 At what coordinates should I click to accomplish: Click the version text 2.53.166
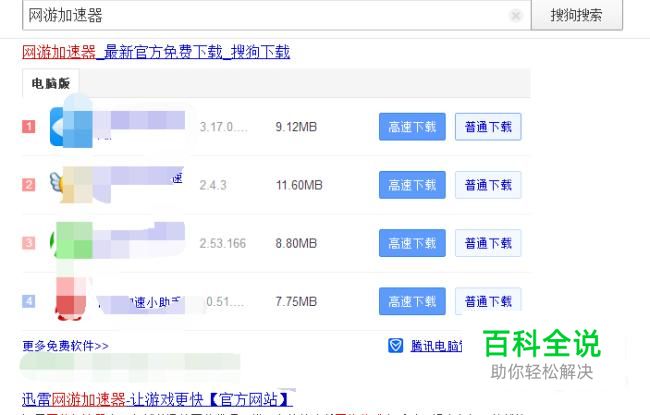[223, 243]
